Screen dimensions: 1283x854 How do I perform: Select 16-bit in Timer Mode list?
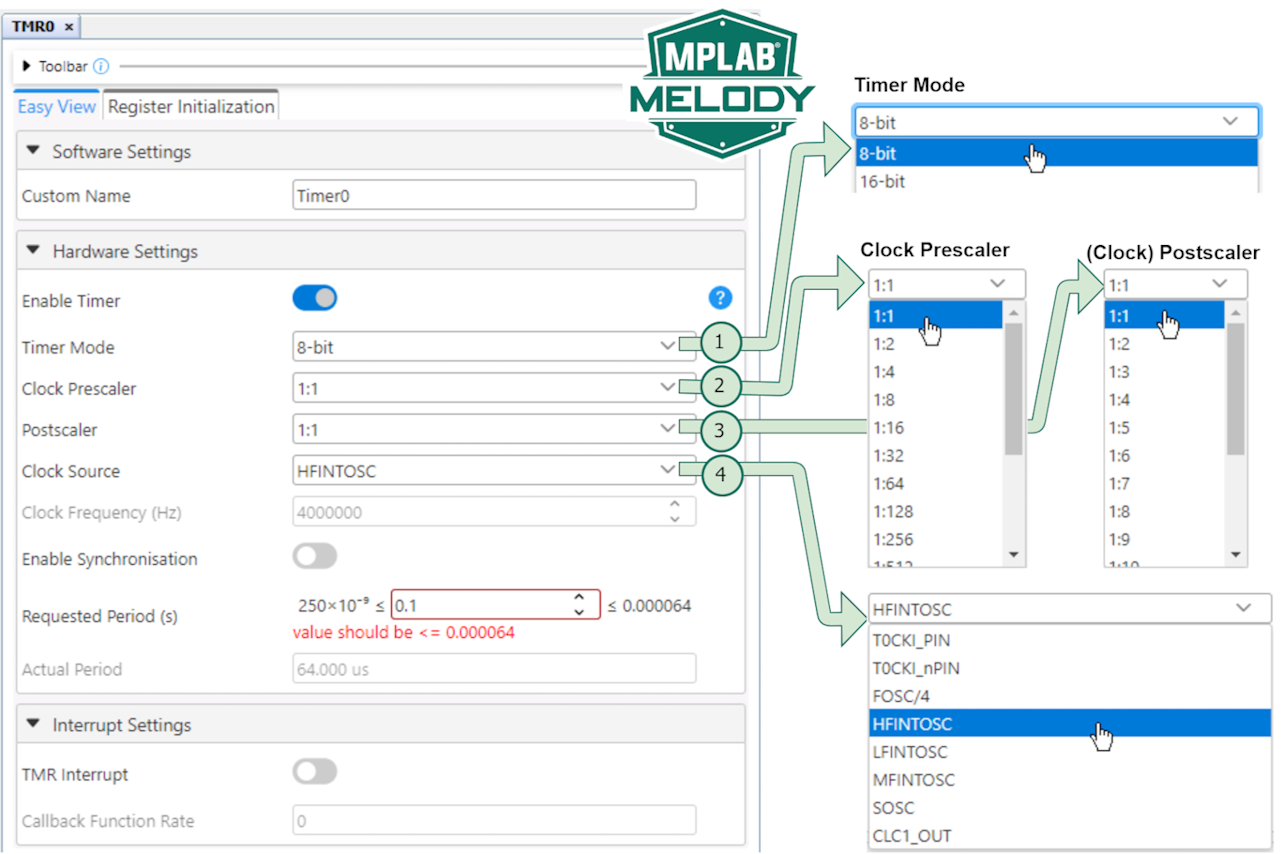coord(1056,181)
